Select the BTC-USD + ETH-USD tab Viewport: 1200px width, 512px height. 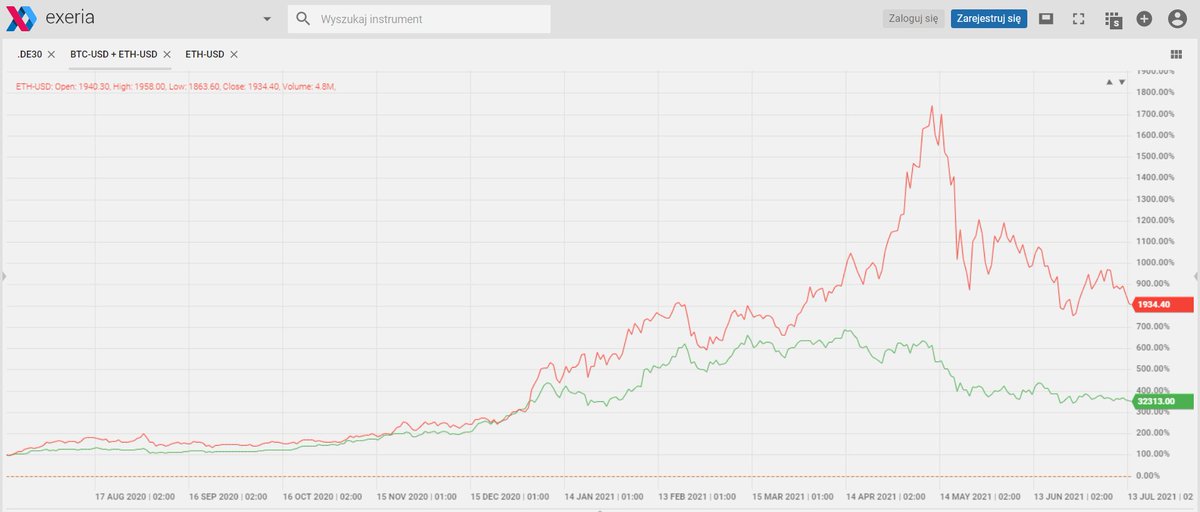point(114,54)
